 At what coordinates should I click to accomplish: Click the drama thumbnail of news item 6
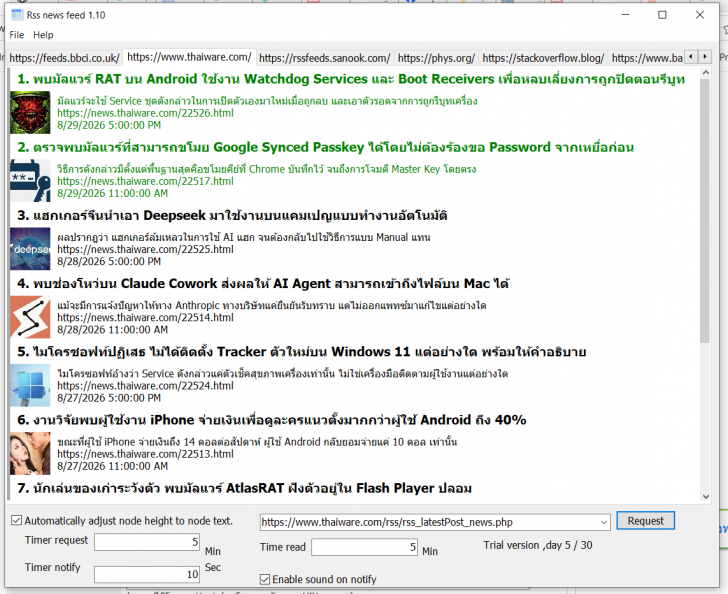pos(30,454)
